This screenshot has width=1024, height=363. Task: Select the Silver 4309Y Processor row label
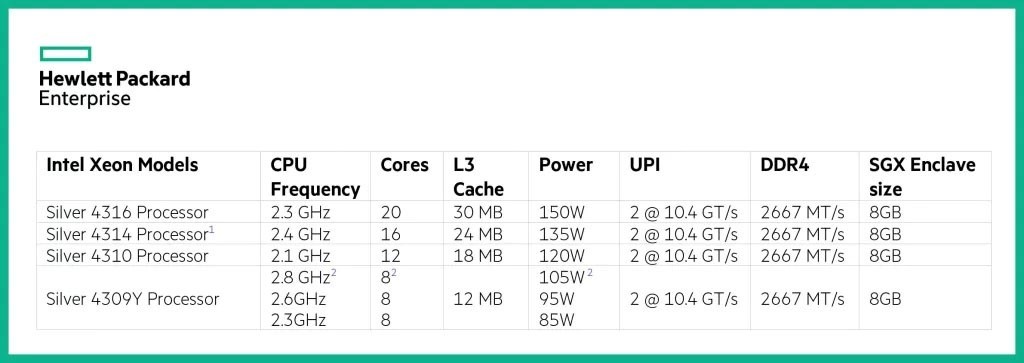133,299
